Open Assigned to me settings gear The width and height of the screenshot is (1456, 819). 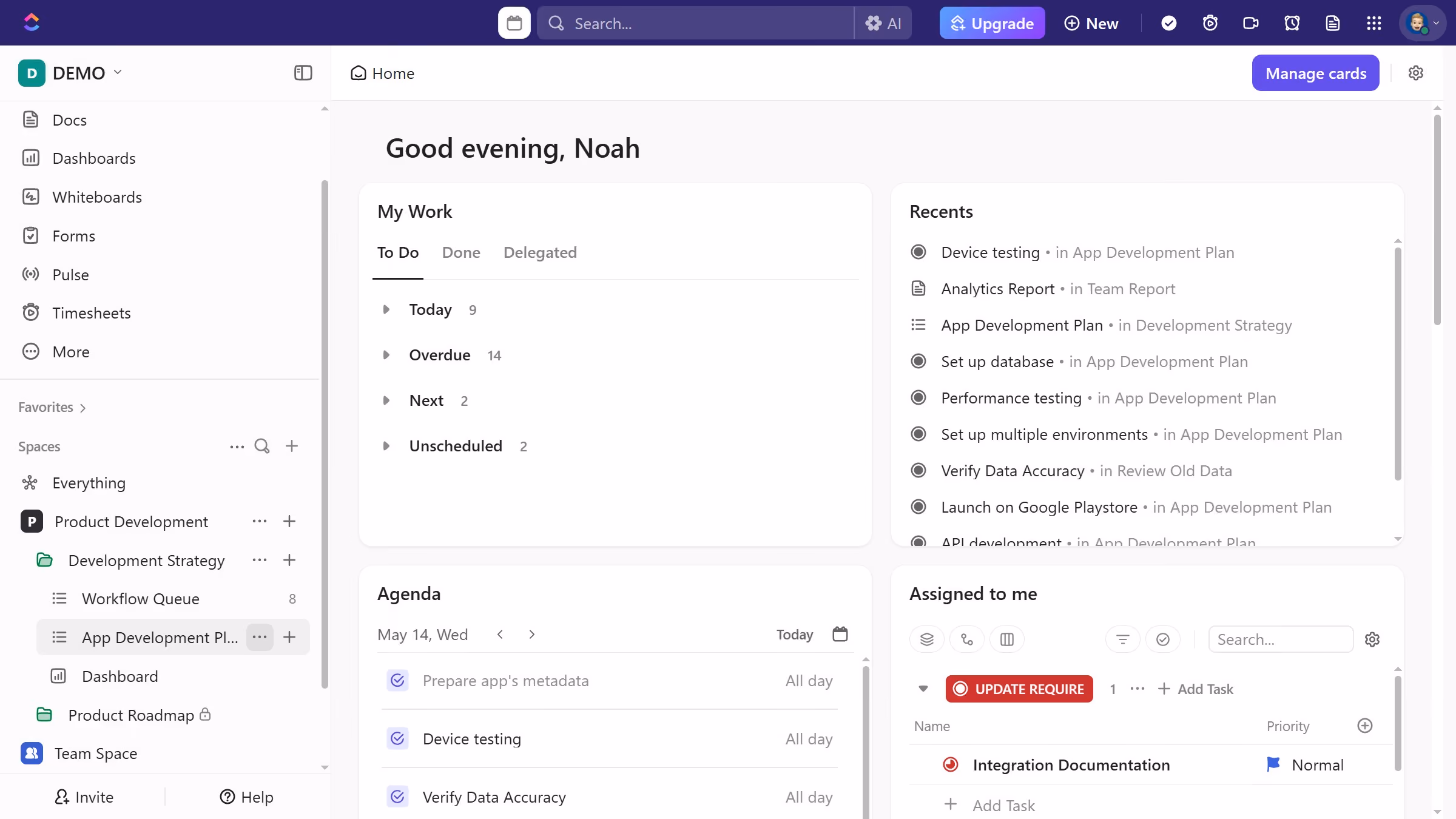pos(1372,639)
